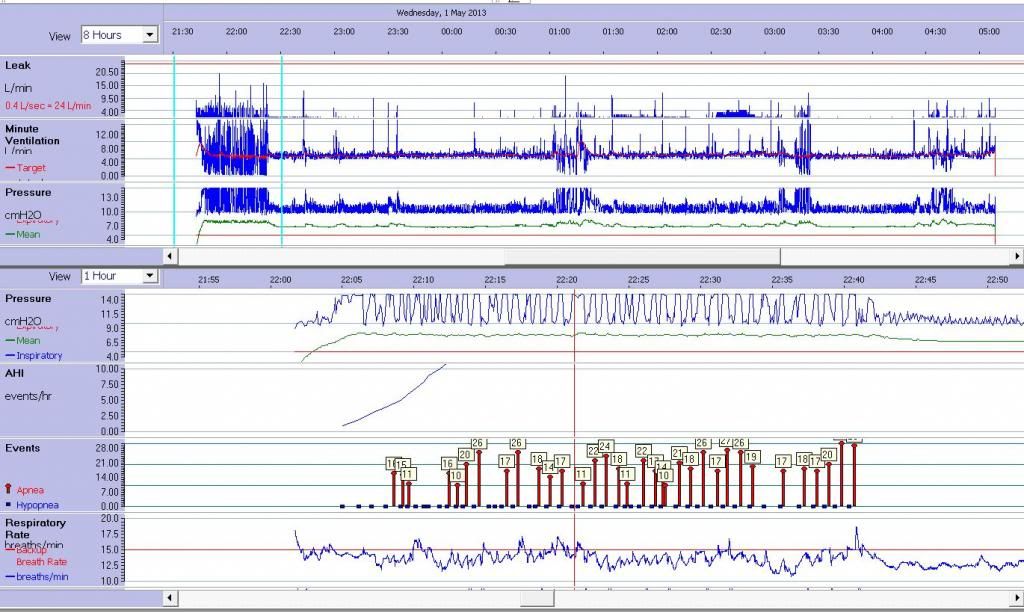Click left arrow of detail graph scrollbar
This screenshot has width=1024, height=612.
tap(170, 598)
